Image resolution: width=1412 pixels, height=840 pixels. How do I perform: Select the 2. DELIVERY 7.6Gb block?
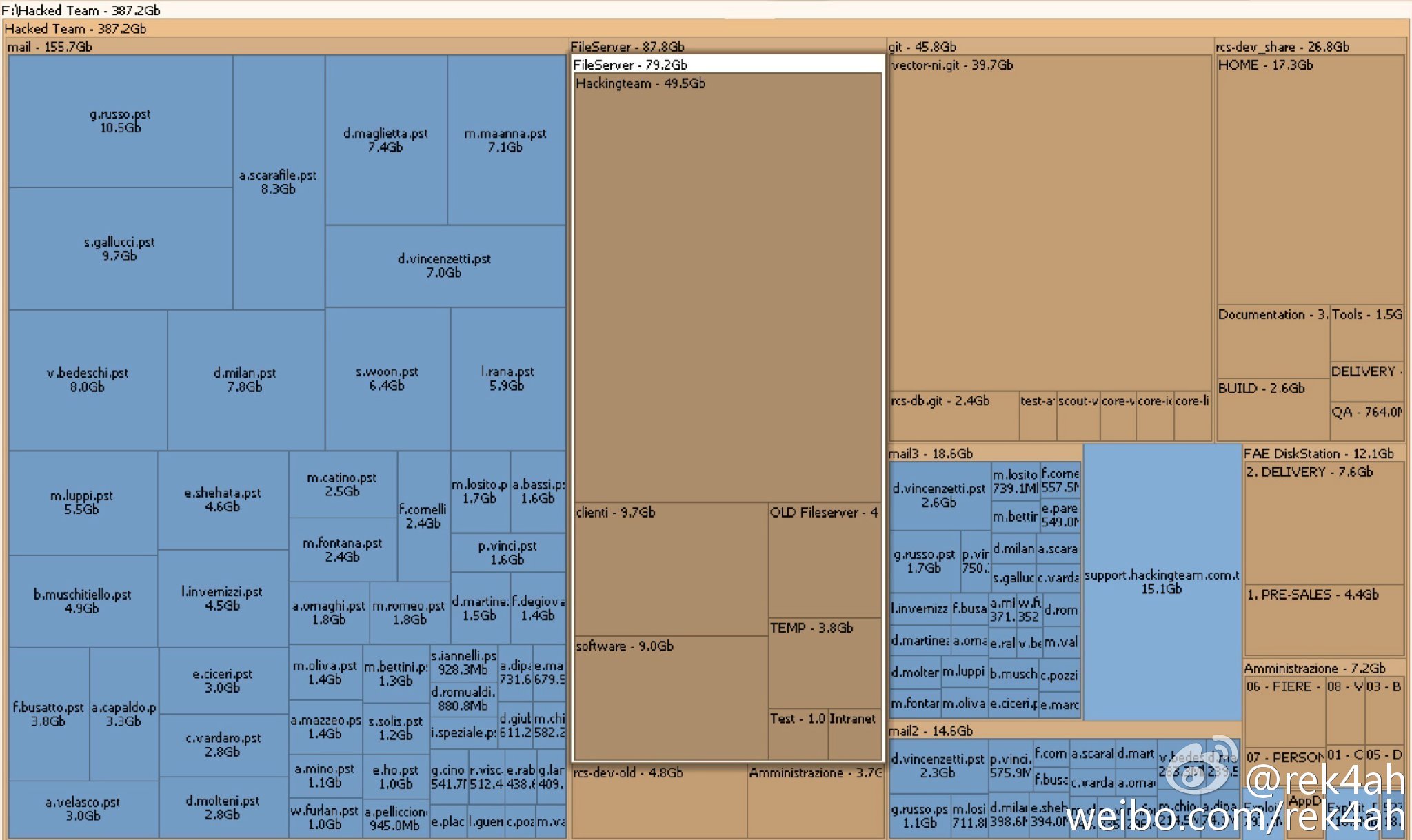(1324, 523)
